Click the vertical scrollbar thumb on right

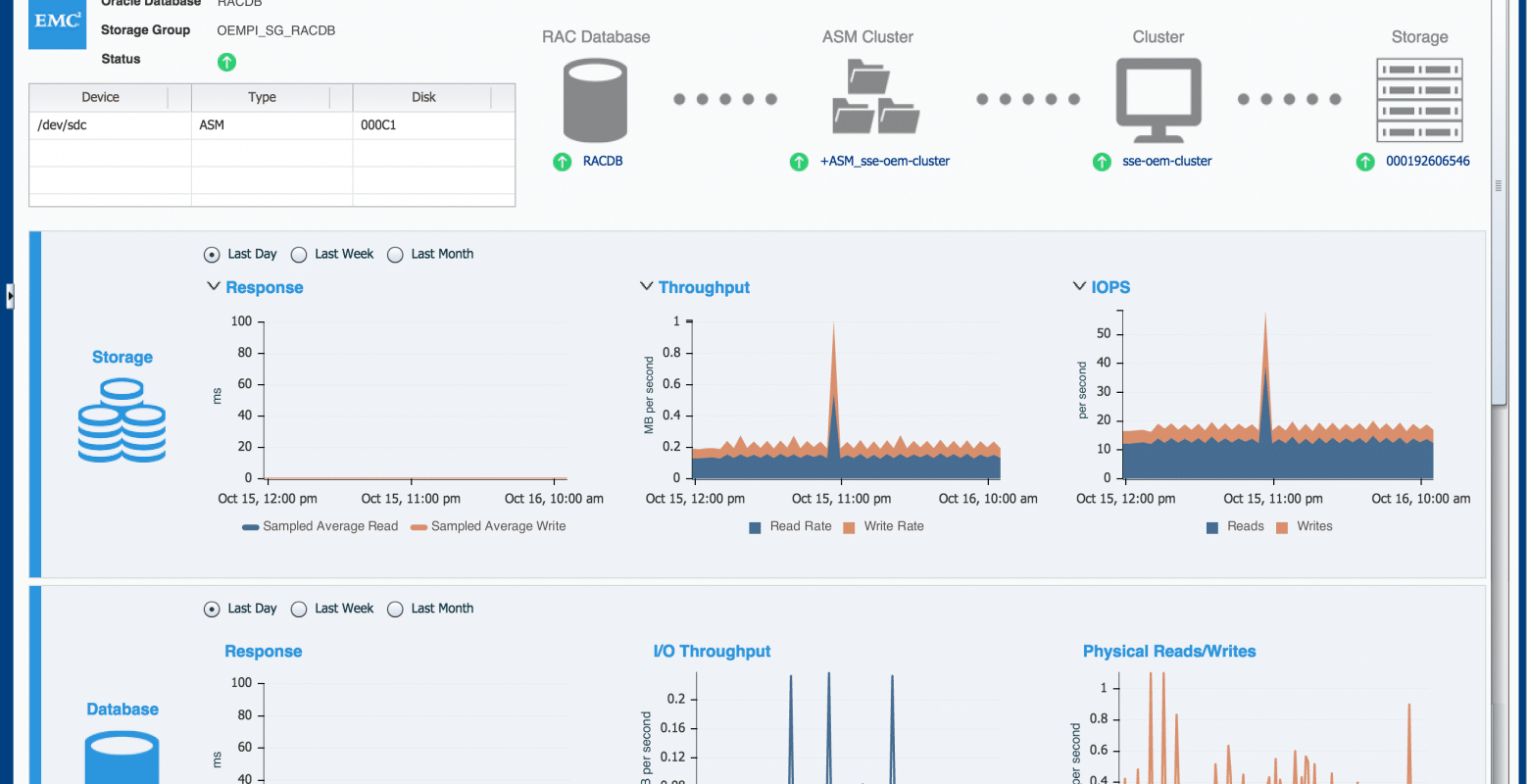1498,201
